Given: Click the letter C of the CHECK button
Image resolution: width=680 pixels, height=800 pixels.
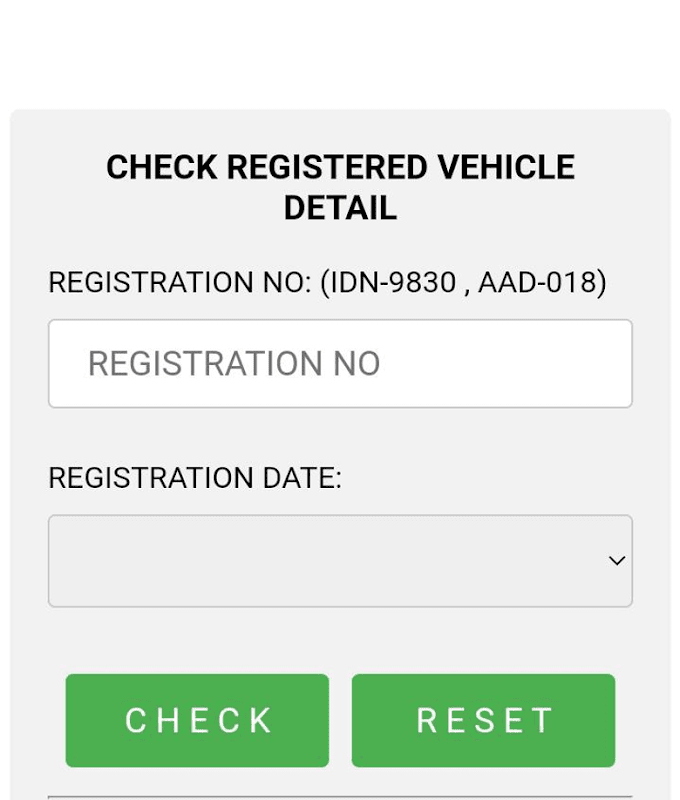Looking at the screenshot, I should [x=135, y=720].
